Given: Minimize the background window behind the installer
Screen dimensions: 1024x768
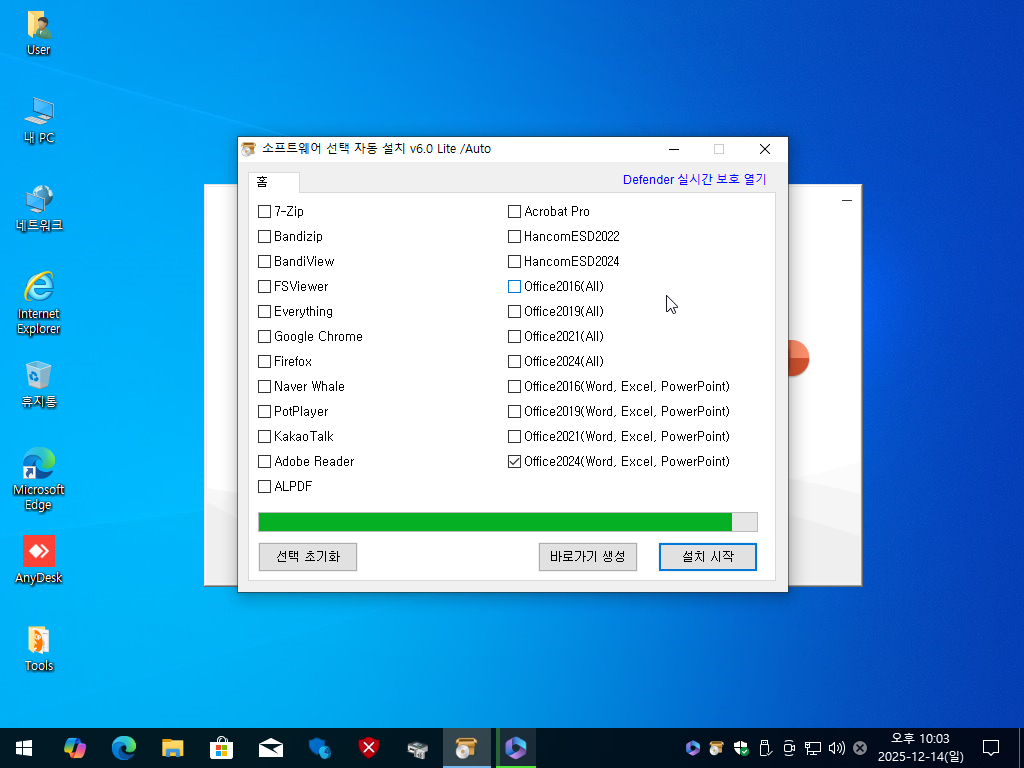Looking at the screenshot, I should 847,200.
